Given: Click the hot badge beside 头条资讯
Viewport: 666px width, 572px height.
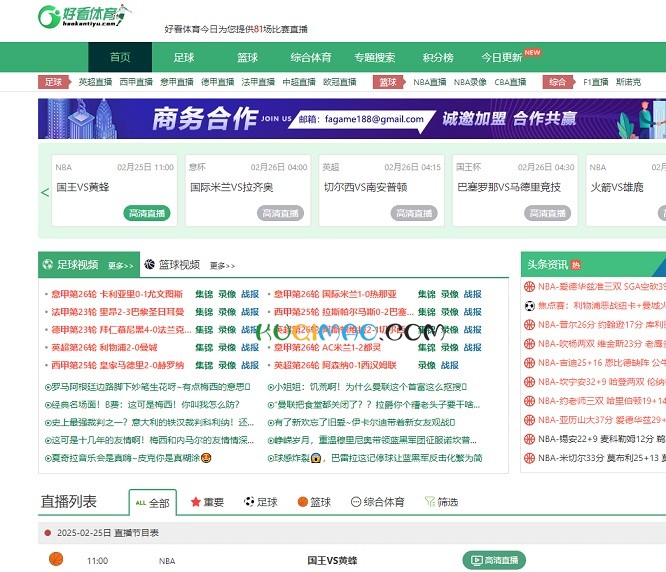Looking at the screenshot, I should click(x=576, y=265).
